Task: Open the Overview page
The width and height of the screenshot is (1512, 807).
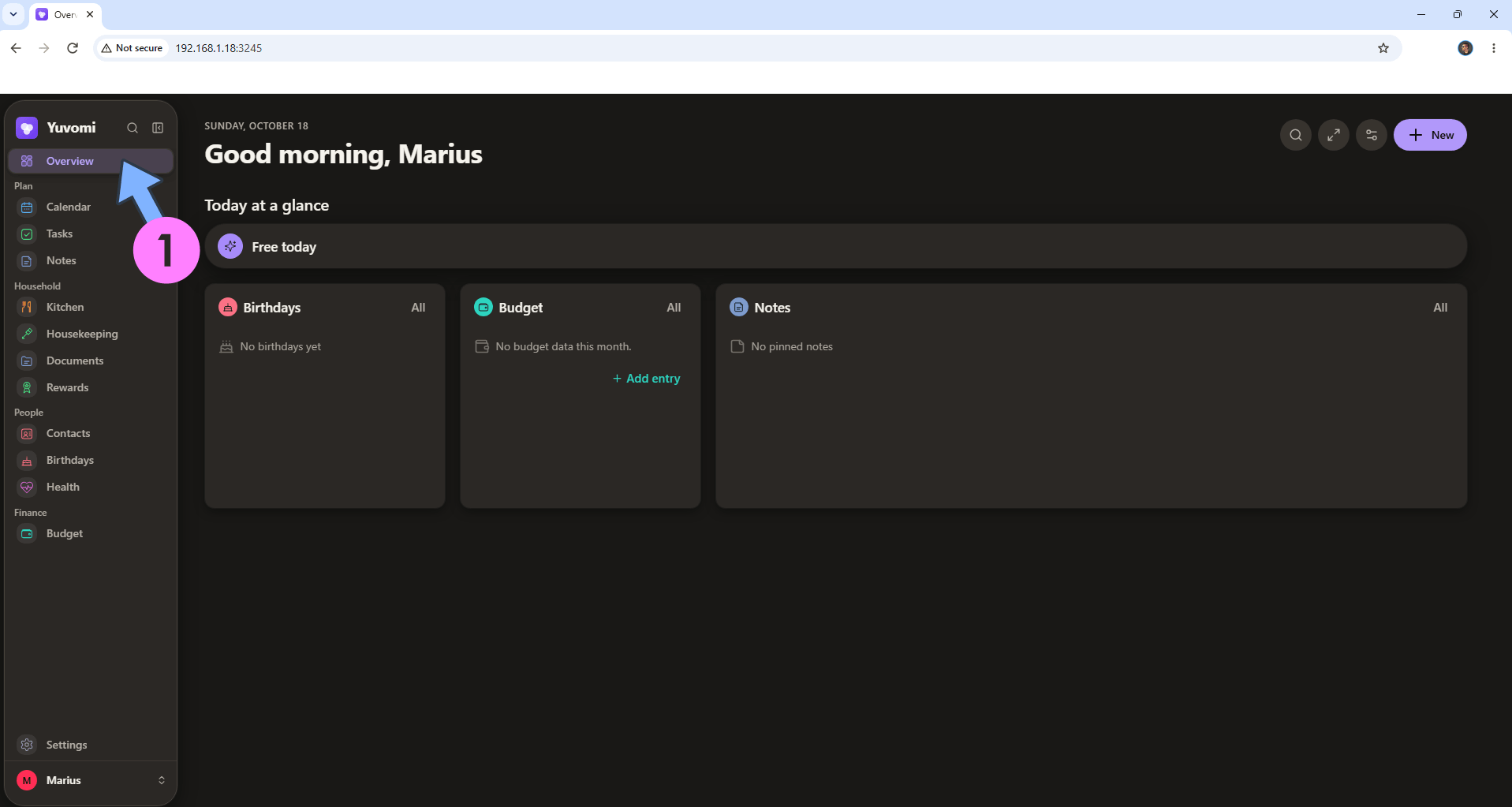Action: click(91, 161)
